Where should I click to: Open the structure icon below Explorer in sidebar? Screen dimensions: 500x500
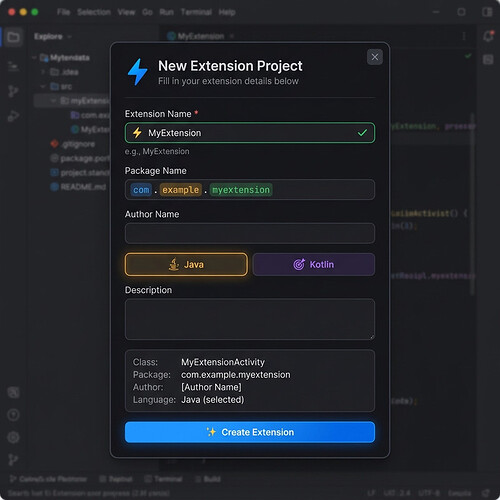[x=13, y=66]
